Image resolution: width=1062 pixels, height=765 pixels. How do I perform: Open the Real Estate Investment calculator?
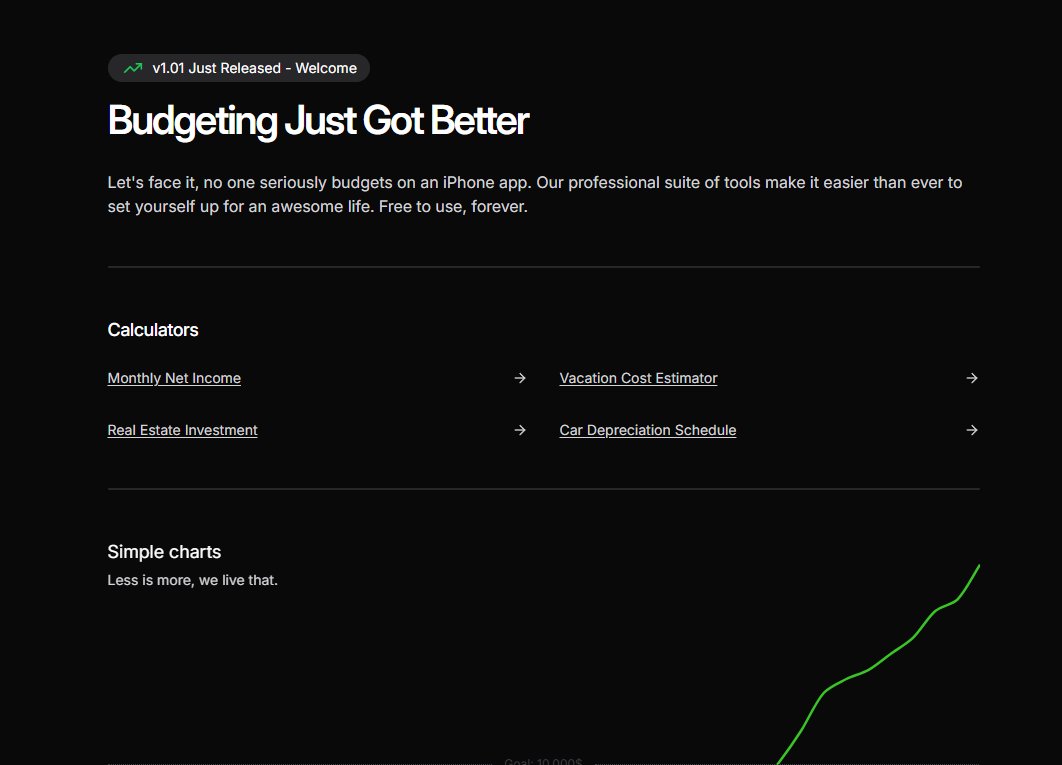[182, 430]
